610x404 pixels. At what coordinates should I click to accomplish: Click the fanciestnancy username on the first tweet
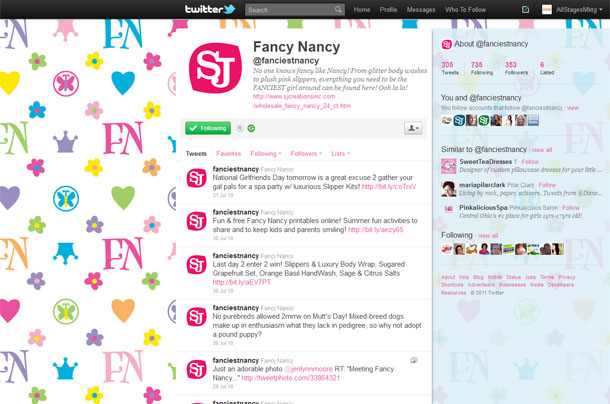(x=235, y=169)
